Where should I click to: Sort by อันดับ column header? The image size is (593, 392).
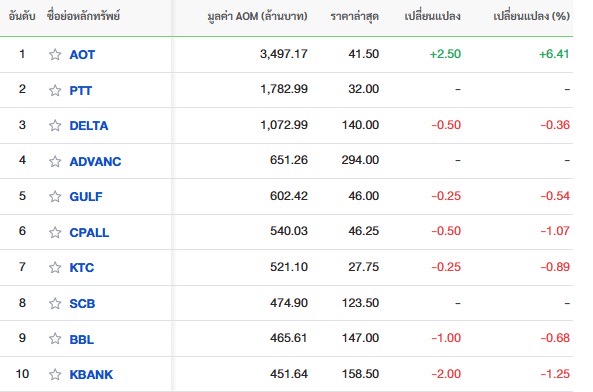click(x=22, y=16)
